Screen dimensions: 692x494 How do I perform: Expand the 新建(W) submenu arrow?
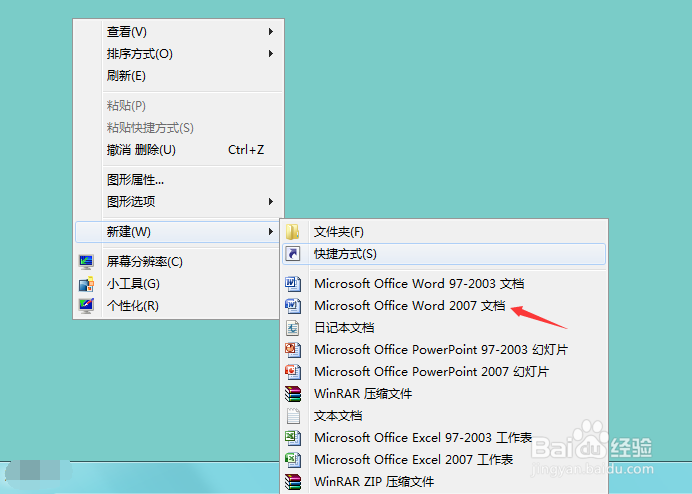tap(271, 232)
